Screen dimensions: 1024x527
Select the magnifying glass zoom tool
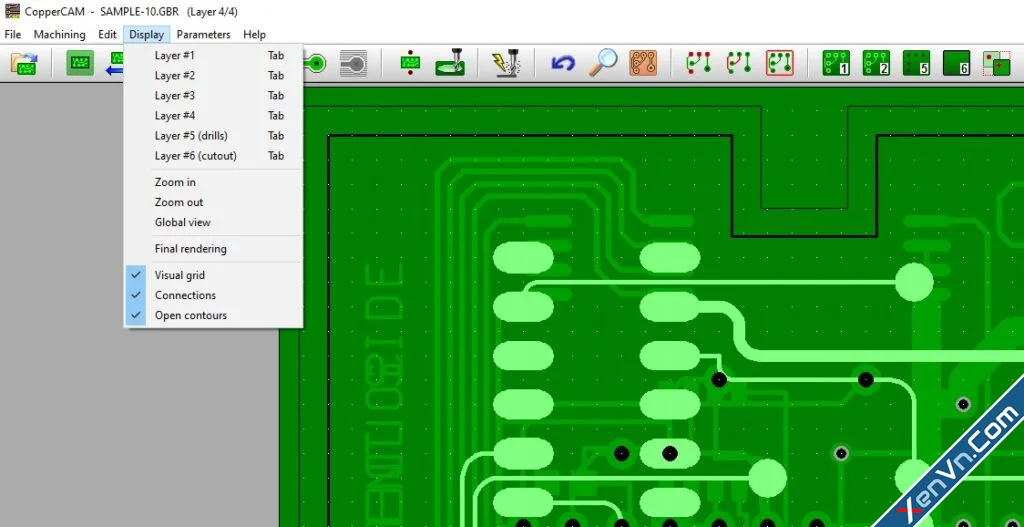click(x=603, y=63)
